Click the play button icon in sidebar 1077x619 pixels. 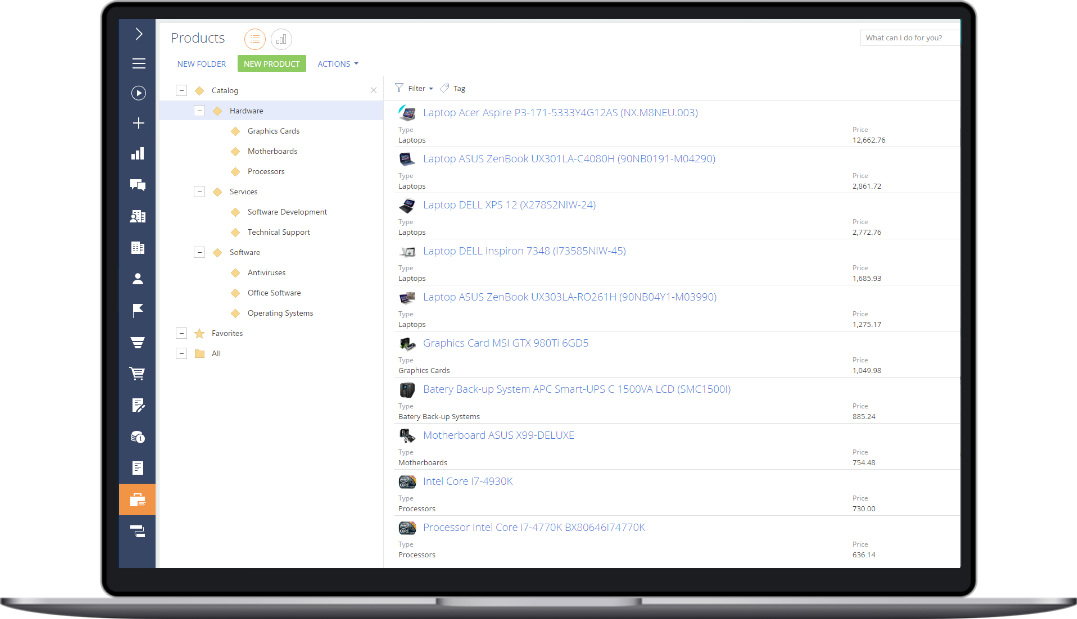coord(138,93)
